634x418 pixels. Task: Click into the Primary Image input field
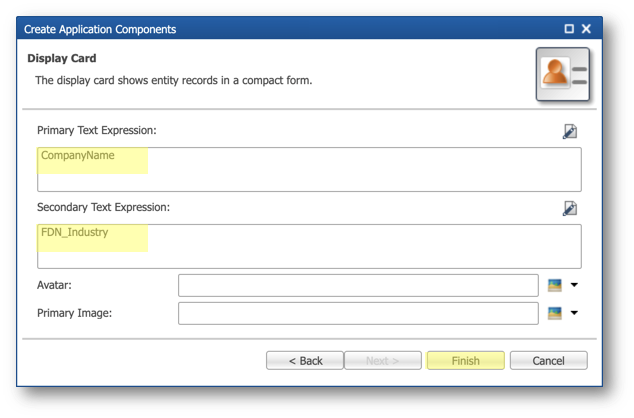358,313
